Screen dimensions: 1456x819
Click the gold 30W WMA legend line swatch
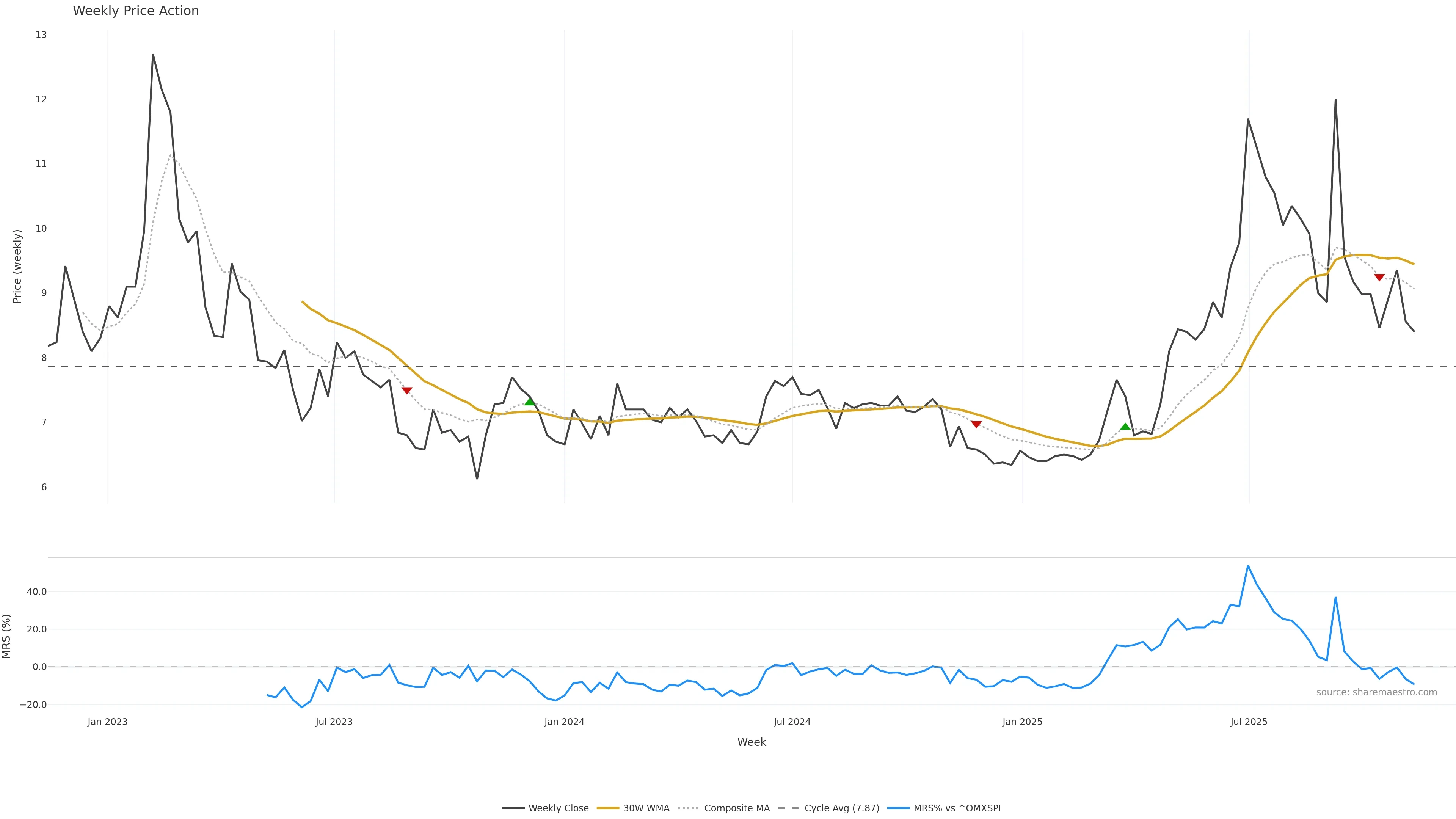pos(608,808)
